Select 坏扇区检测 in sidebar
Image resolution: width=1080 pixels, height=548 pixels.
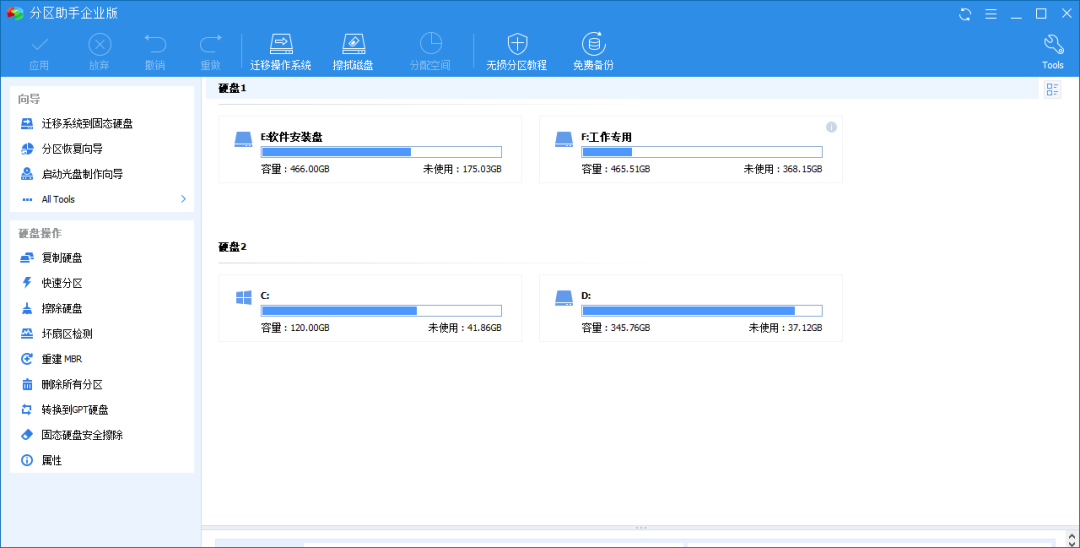click(67, 334)
